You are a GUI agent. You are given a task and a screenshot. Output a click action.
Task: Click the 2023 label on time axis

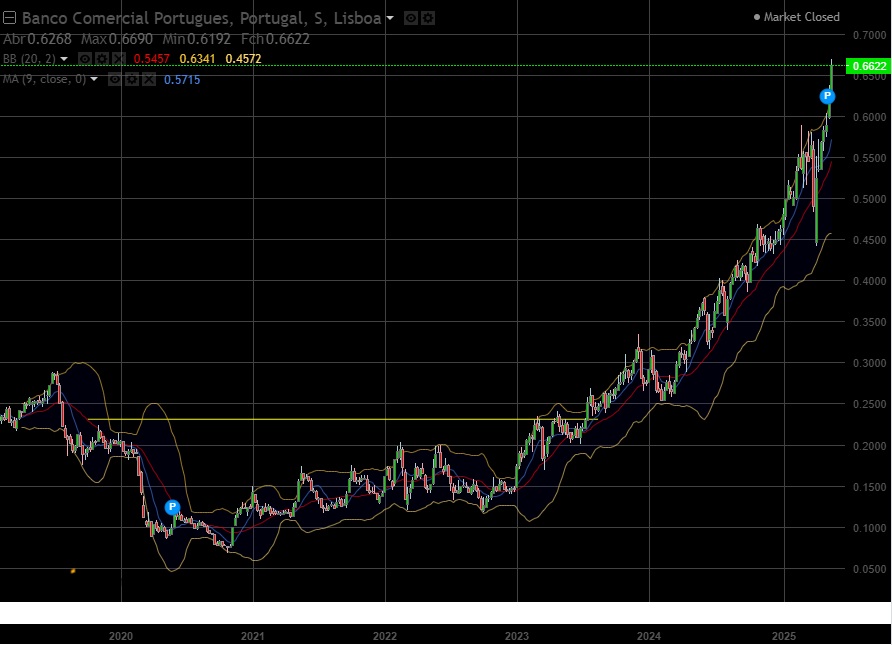coord(517,636)
